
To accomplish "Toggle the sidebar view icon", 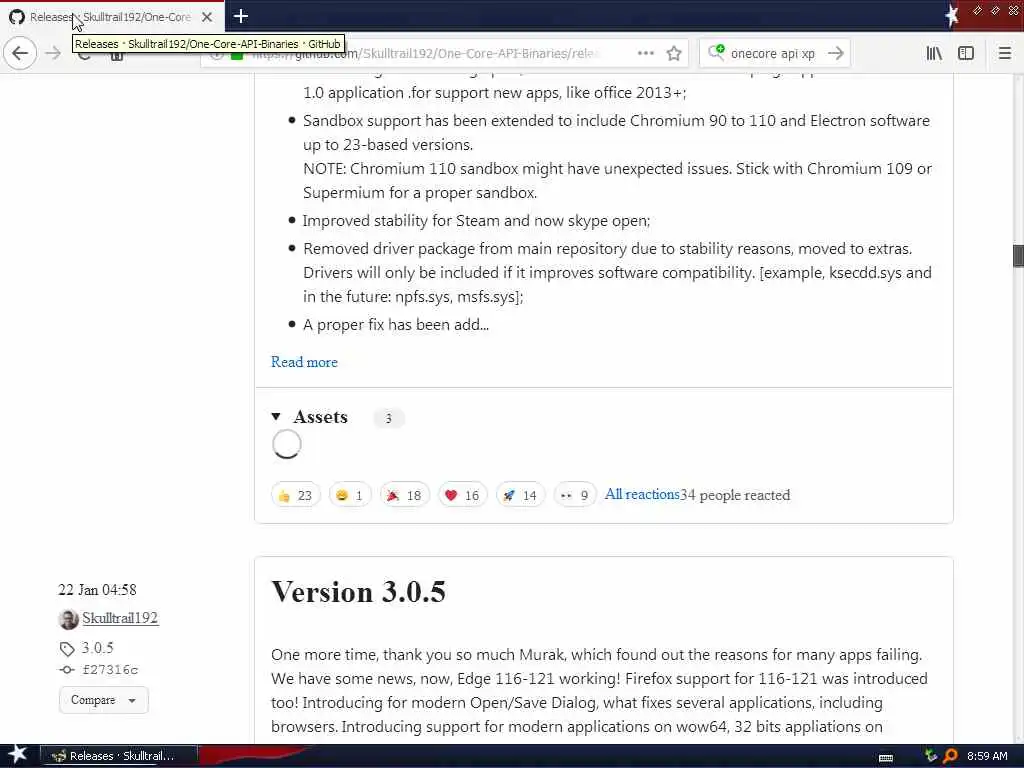I will [x=966, y=53].
